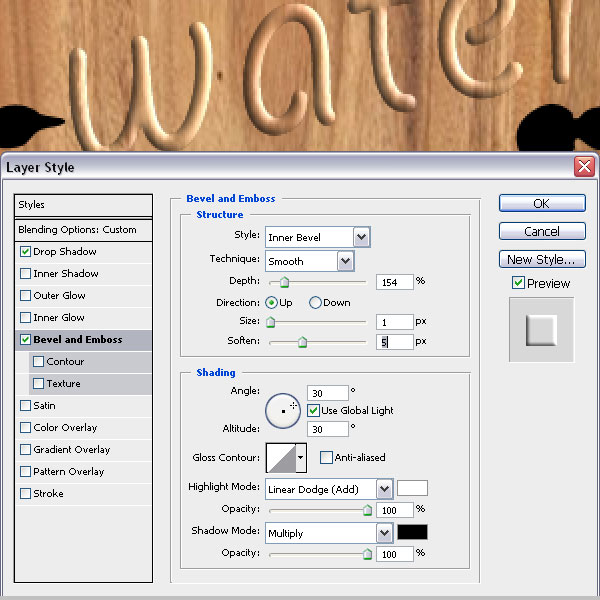The height and width of the screenshot is (600, 600).
Task: Click the Satin label in the list
Action: pyautogui.click(x=44, y=406)
